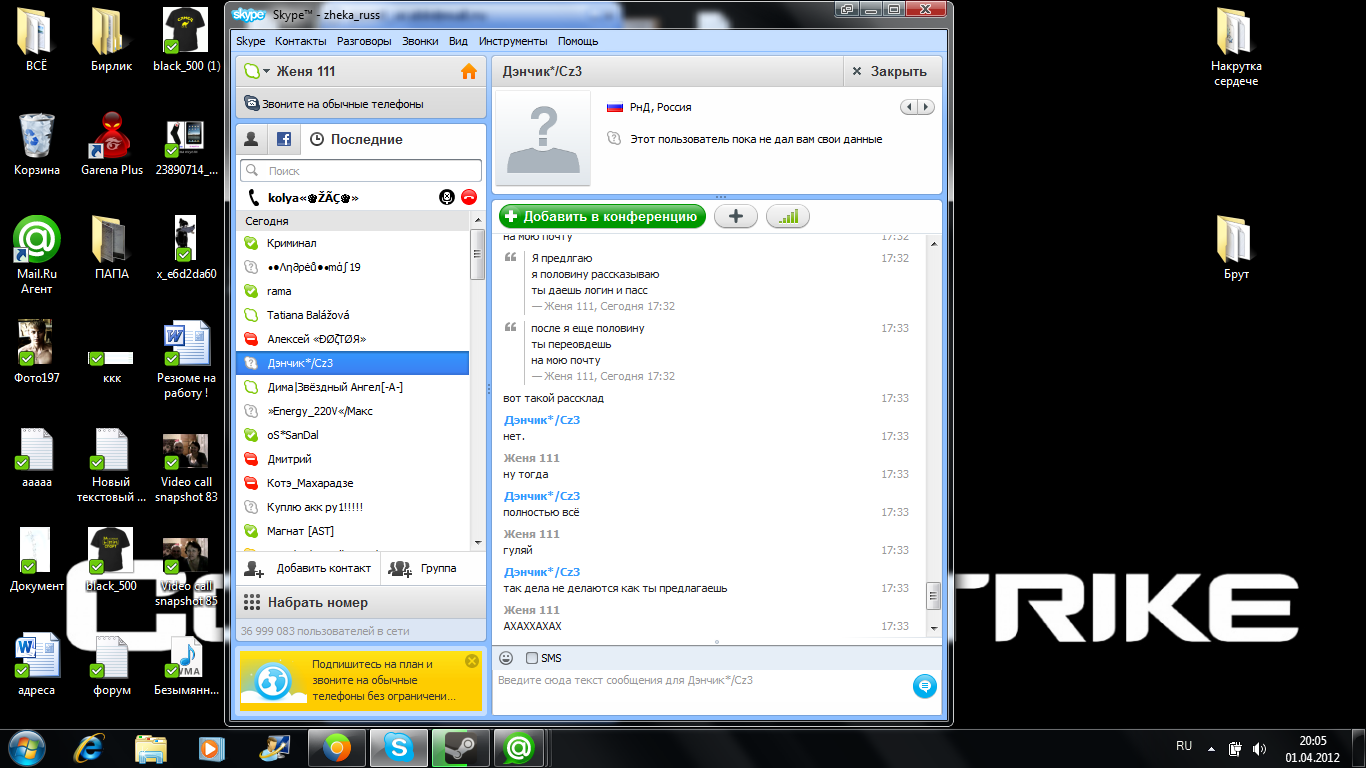The height and width of the screenshot is (768, 1366).
Task: Open the call quality signal bars button
Action: pos(788,216)
